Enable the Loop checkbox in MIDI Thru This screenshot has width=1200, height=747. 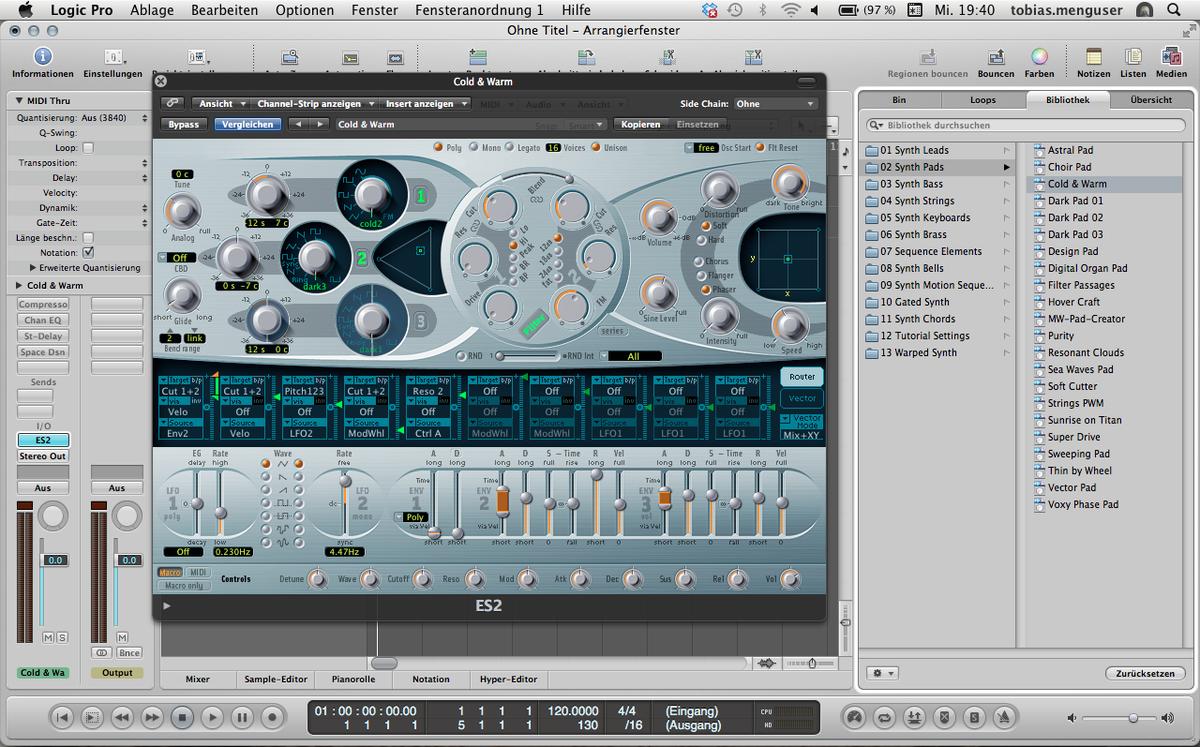pyautogui.click(x=88, y=148)
